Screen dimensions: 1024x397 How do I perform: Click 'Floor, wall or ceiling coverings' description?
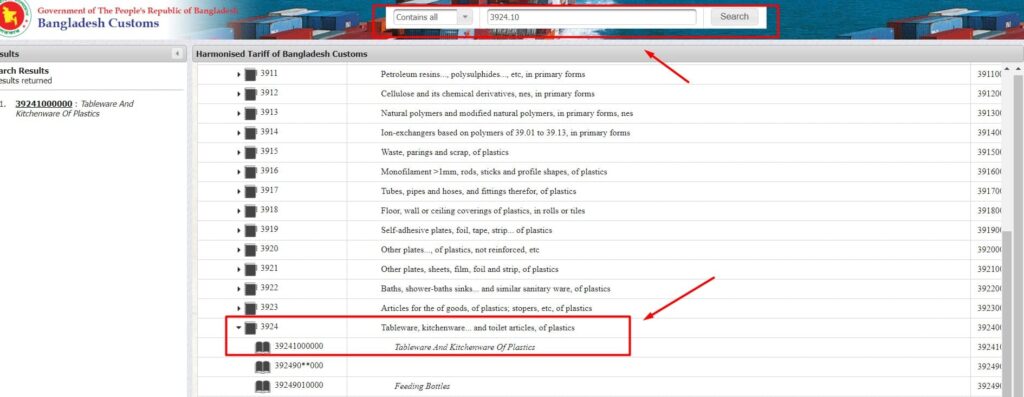coord(483,211)
